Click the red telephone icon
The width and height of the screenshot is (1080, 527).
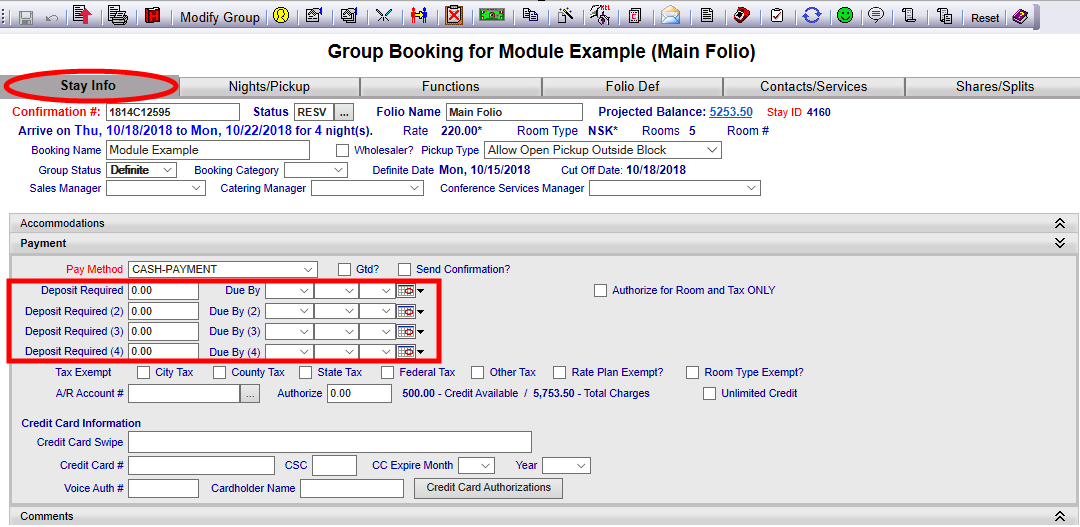click(741, 16)
